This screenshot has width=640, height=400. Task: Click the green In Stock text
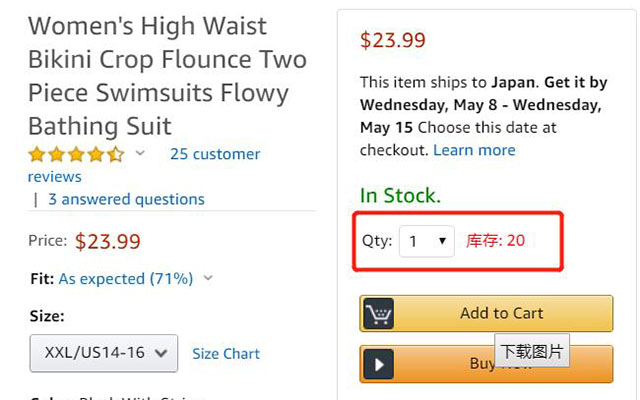400,195
